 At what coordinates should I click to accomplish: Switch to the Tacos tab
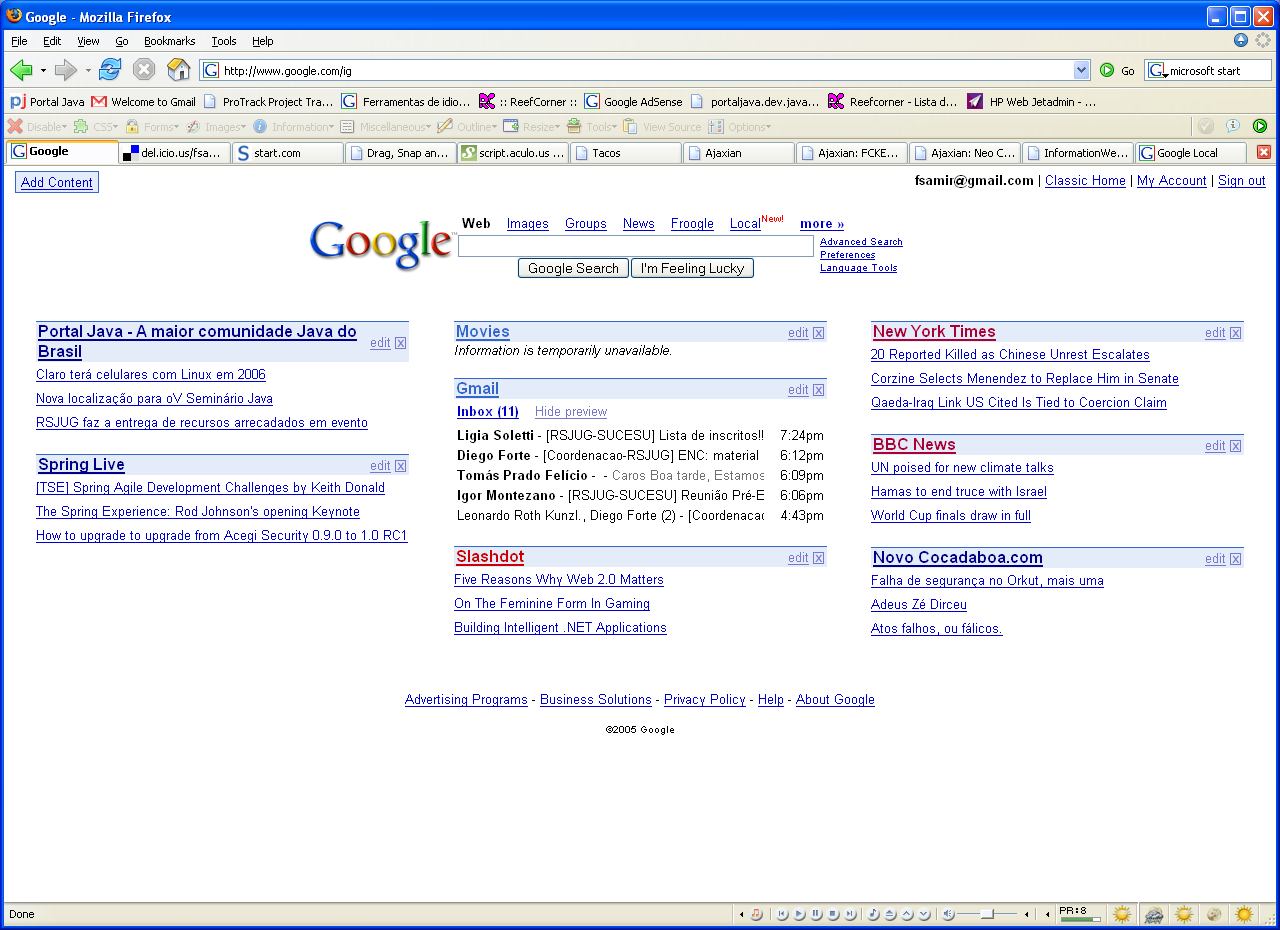tap(626, 153)
